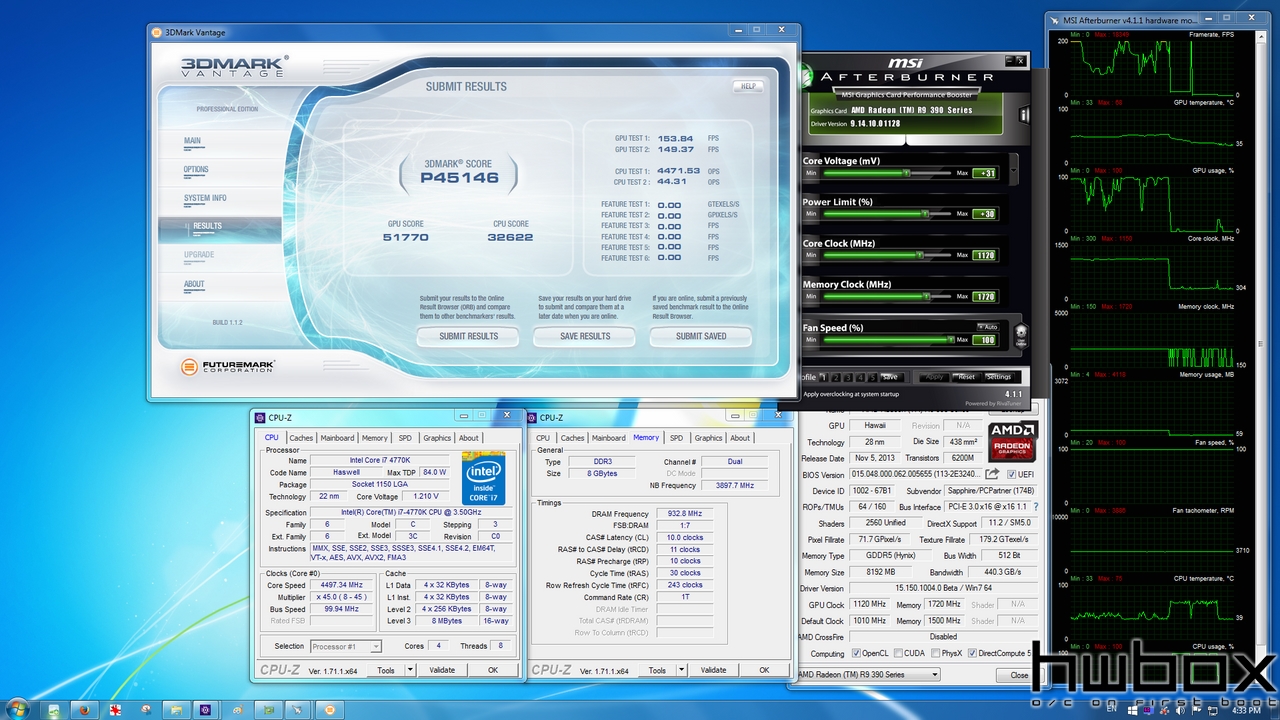Click the Core Clock value box 1120
Image resolution: width=1280 pixels, height=720 pixels.
click(985, 255)
